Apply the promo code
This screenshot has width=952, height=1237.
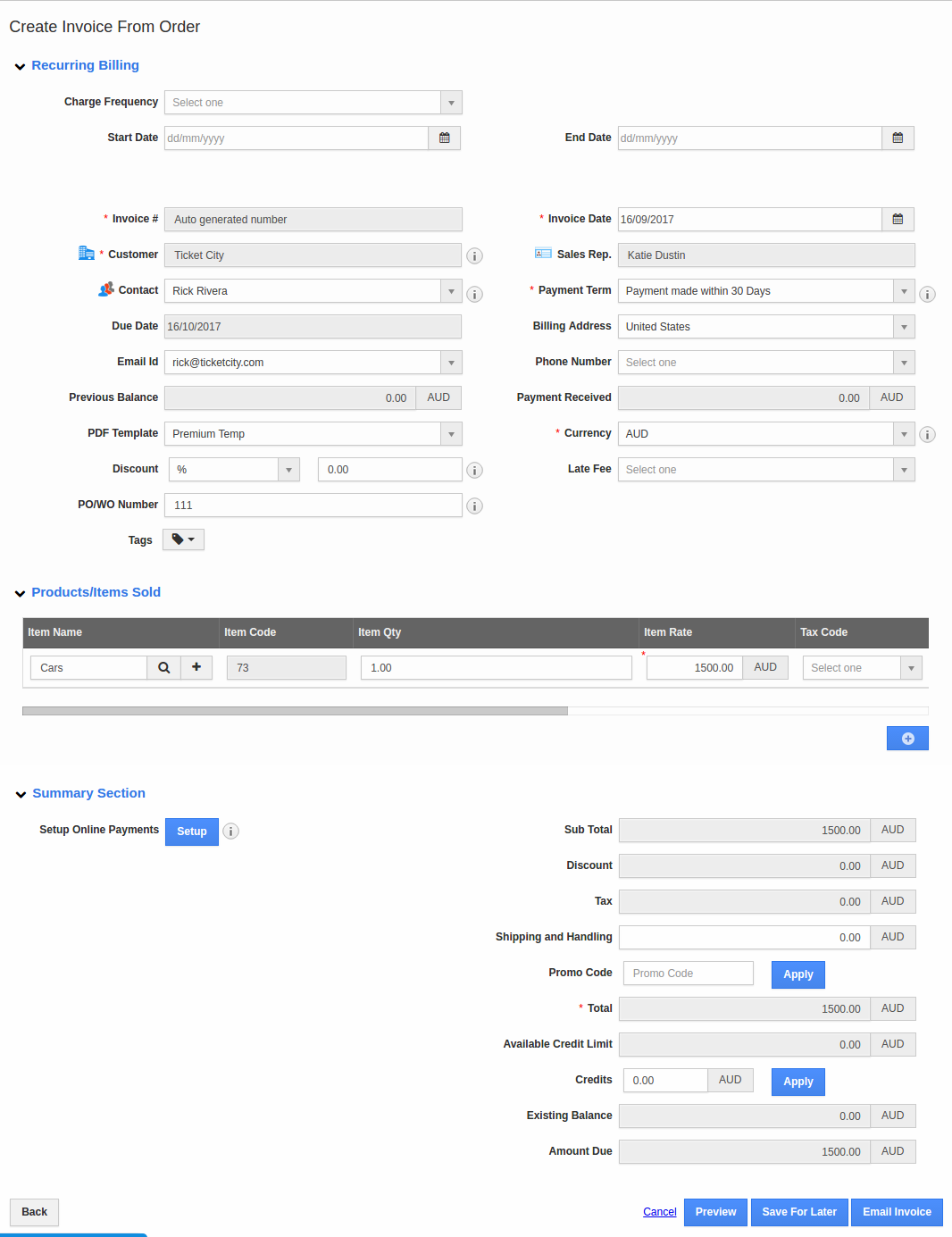(798, 974)
